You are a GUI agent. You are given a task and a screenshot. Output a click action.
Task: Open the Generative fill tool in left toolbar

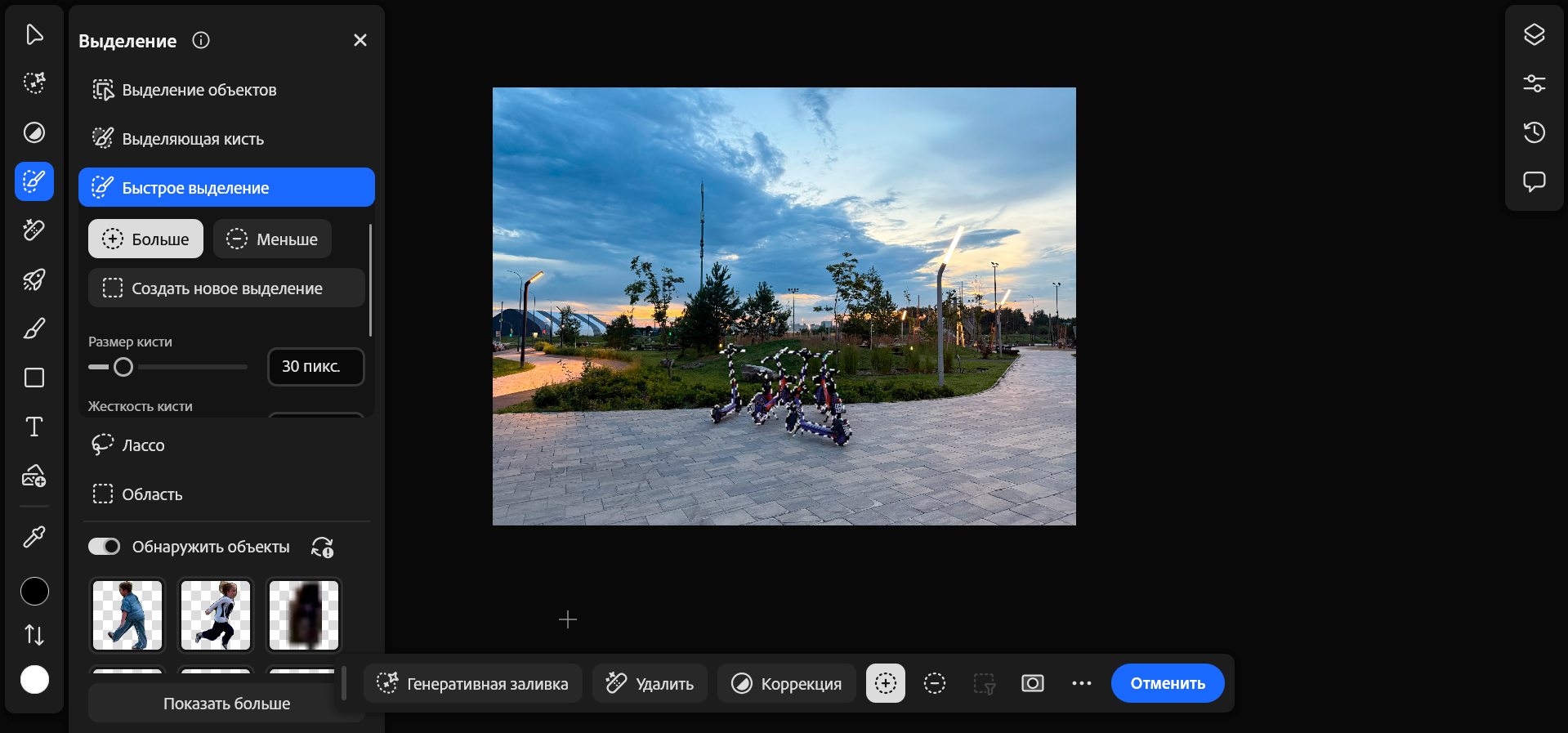pyautogui.click(x=34, y=83)
